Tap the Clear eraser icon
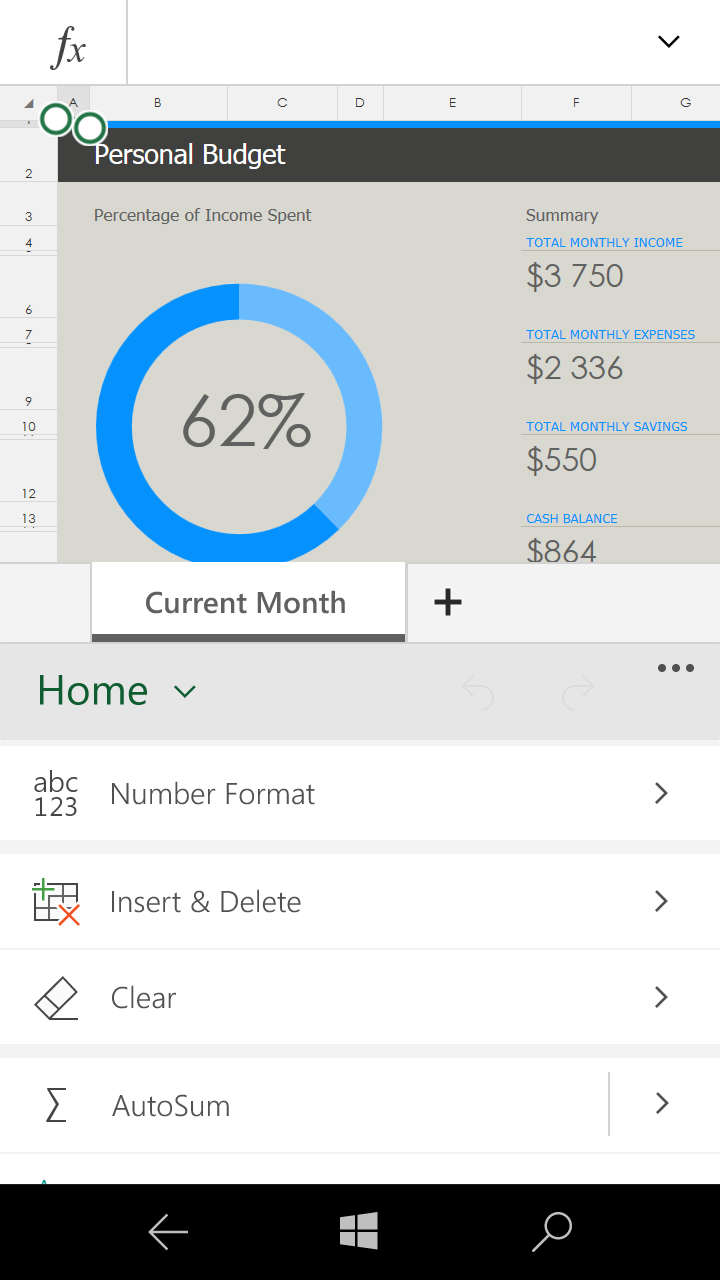 click(56, 998)
